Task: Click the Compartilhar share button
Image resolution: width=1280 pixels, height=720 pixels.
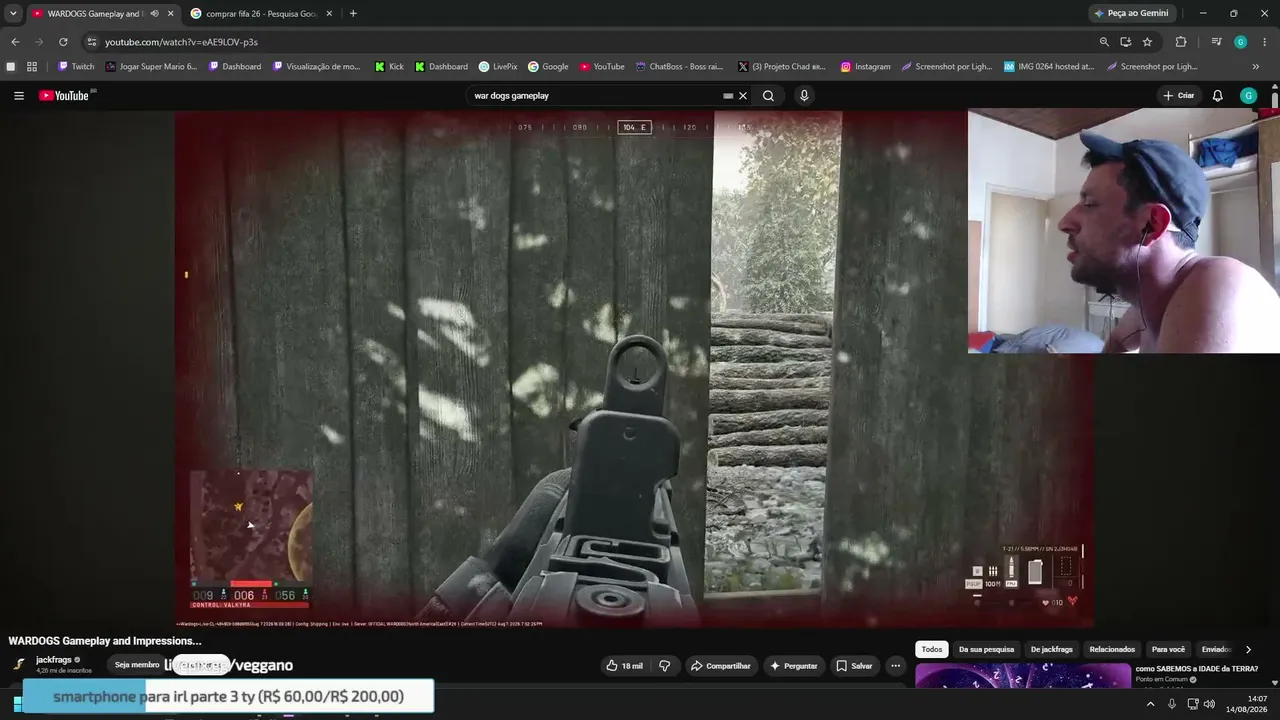Action: pyautogui.click(x=720, y=666)
